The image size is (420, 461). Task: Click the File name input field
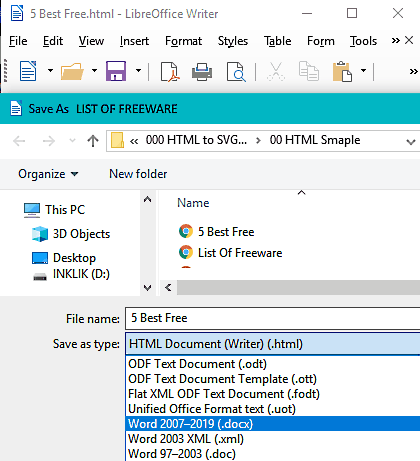pos(273,318)
